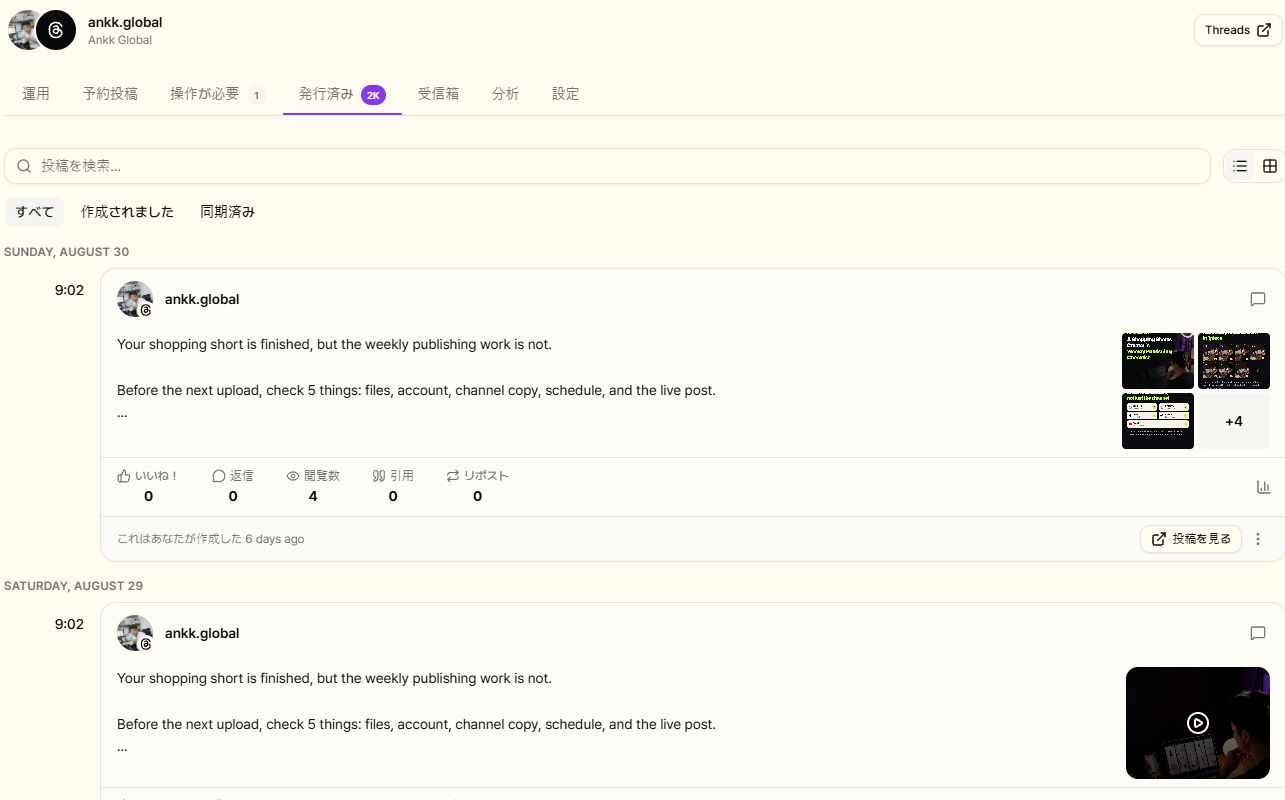
Task: Expand truncated text on August 29 post
Action: pyautogui.click(x=122, y=747)
